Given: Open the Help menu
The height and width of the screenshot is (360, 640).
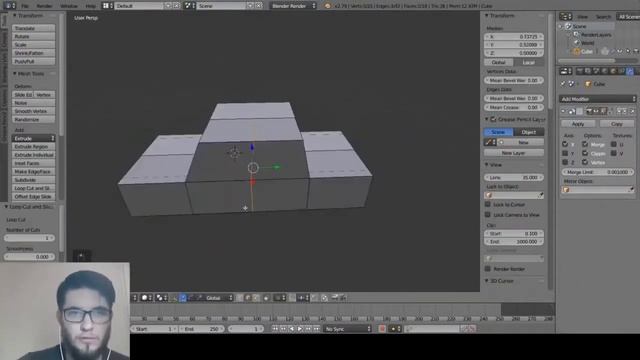Looking at the screenshot, I should coord(90,6).
